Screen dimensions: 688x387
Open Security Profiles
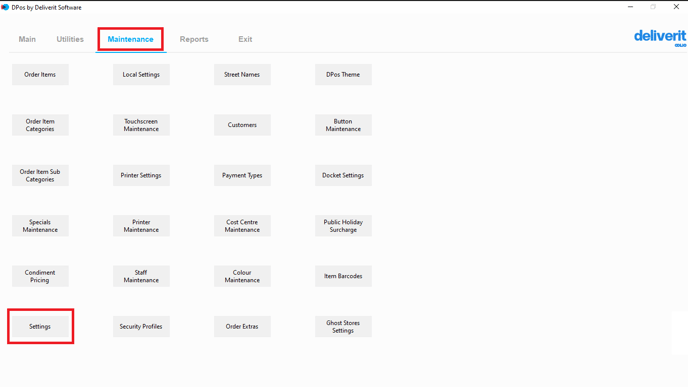pyautogui.click(x=141, y=326)
